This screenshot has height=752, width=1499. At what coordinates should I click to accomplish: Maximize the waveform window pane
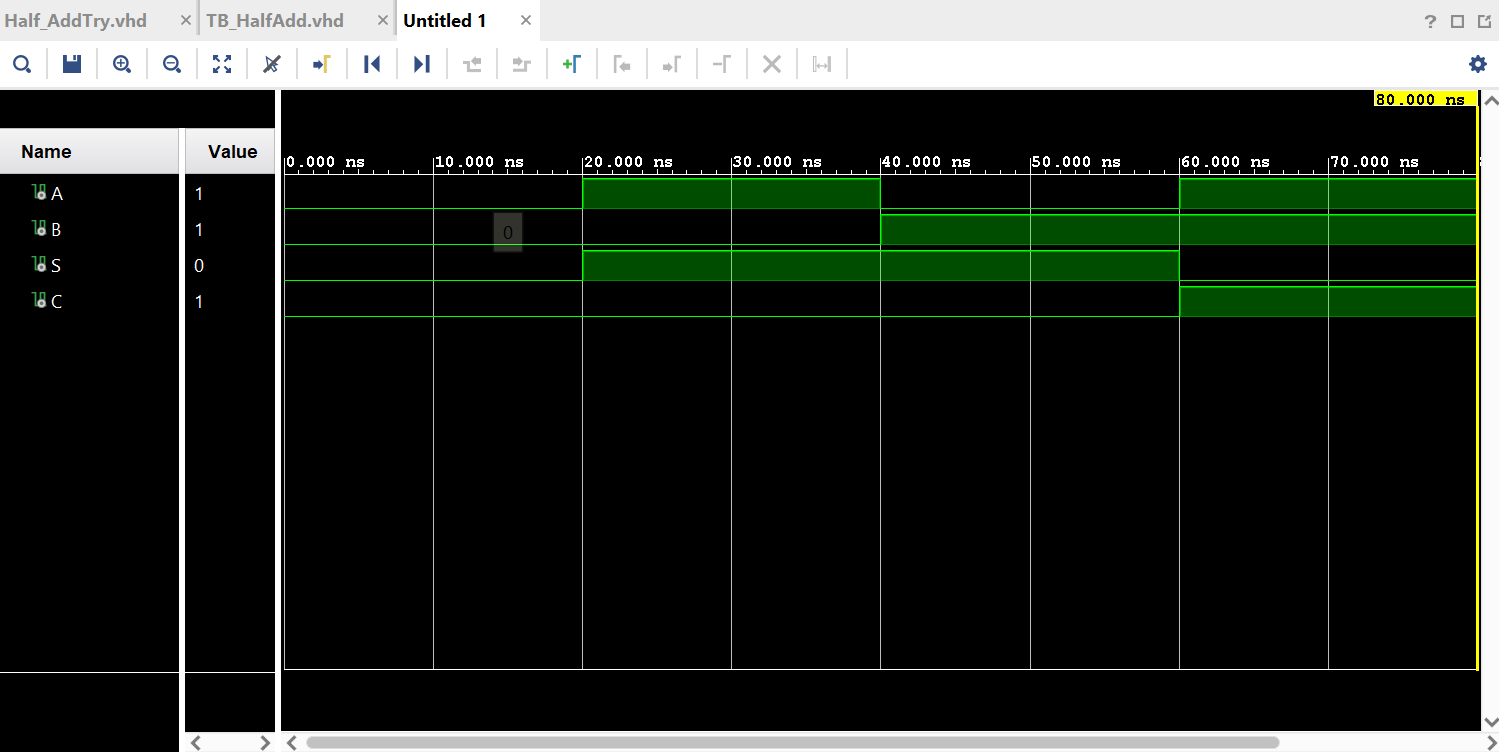point(1457,21)
